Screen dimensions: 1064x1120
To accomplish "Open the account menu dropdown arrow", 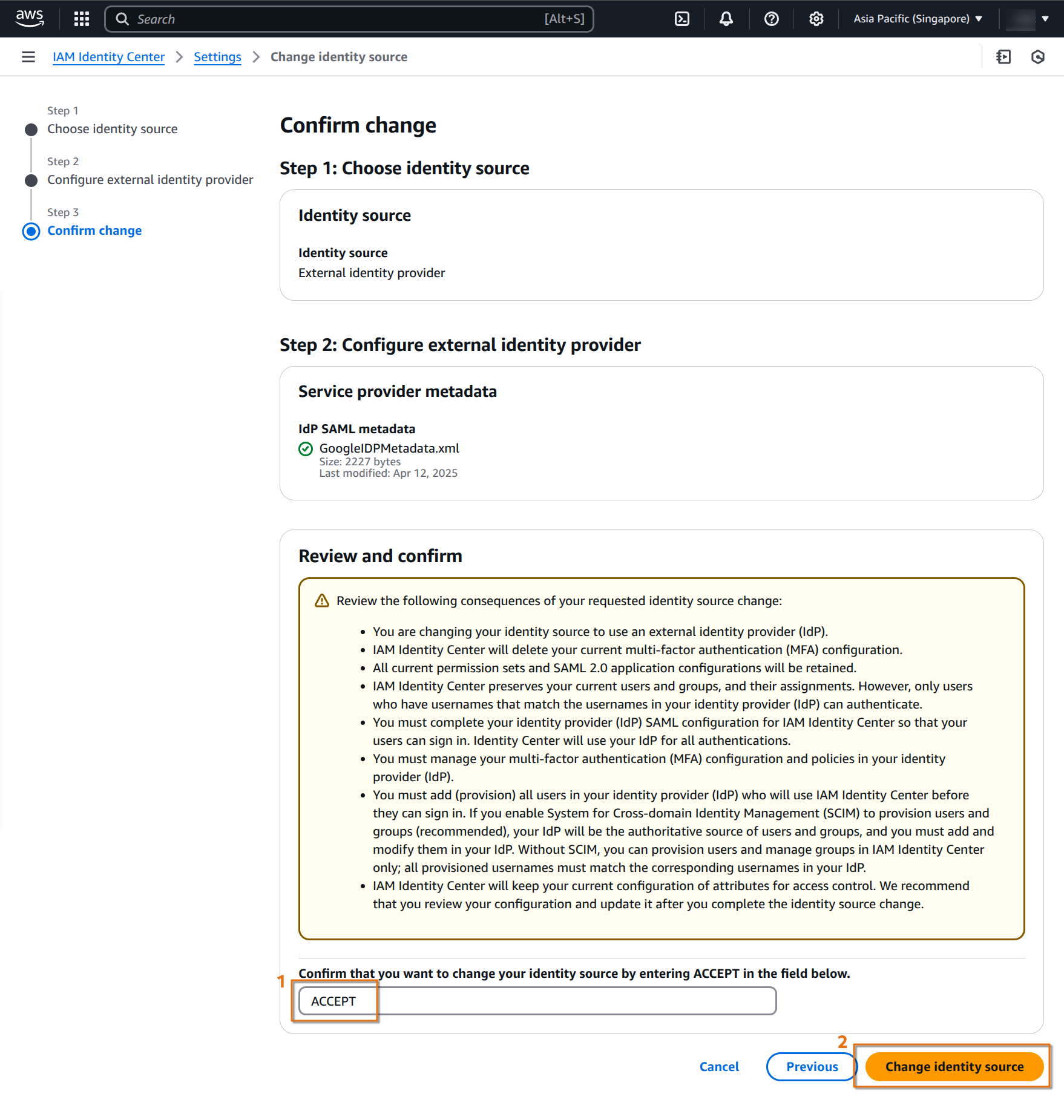I will click(1045, 19).
